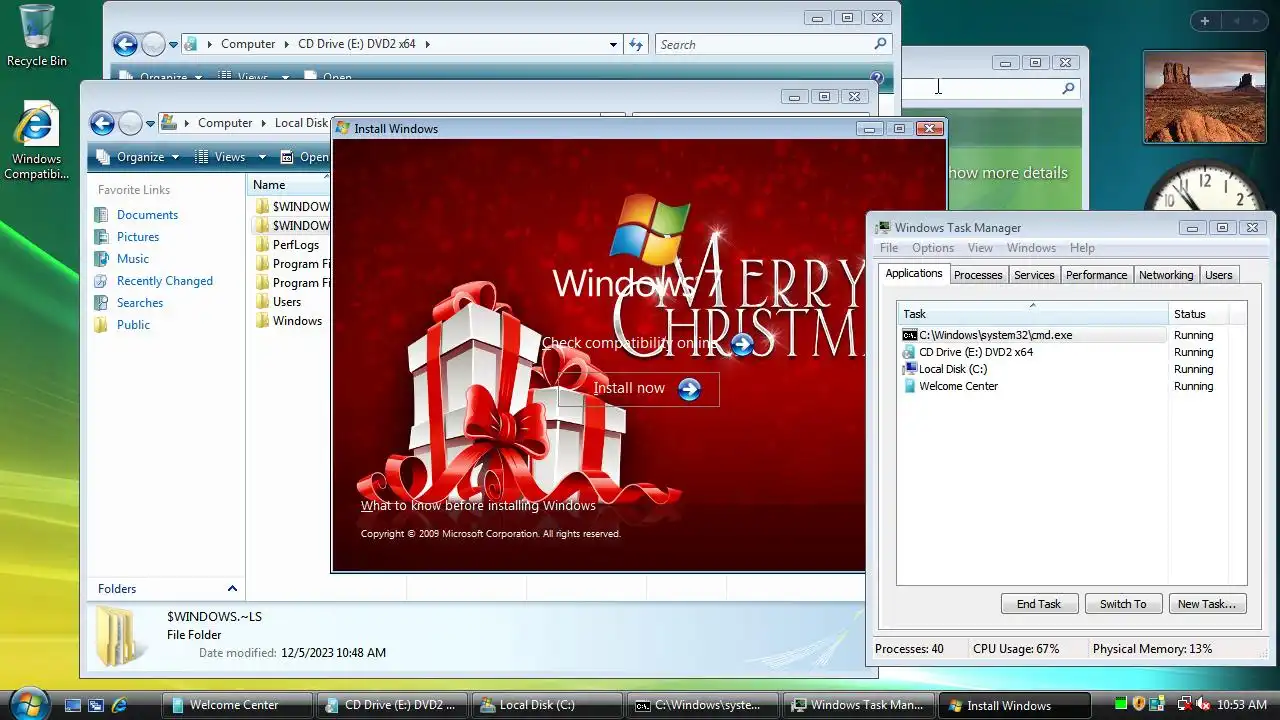Select the Windows folder icon in Local Disk
The image size is (1280, 720).
click(x=262, y=321)
